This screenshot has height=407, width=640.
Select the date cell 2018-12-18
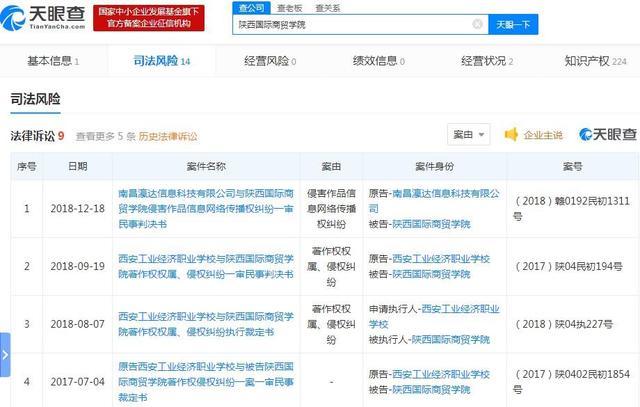click(x=78, y=209)
